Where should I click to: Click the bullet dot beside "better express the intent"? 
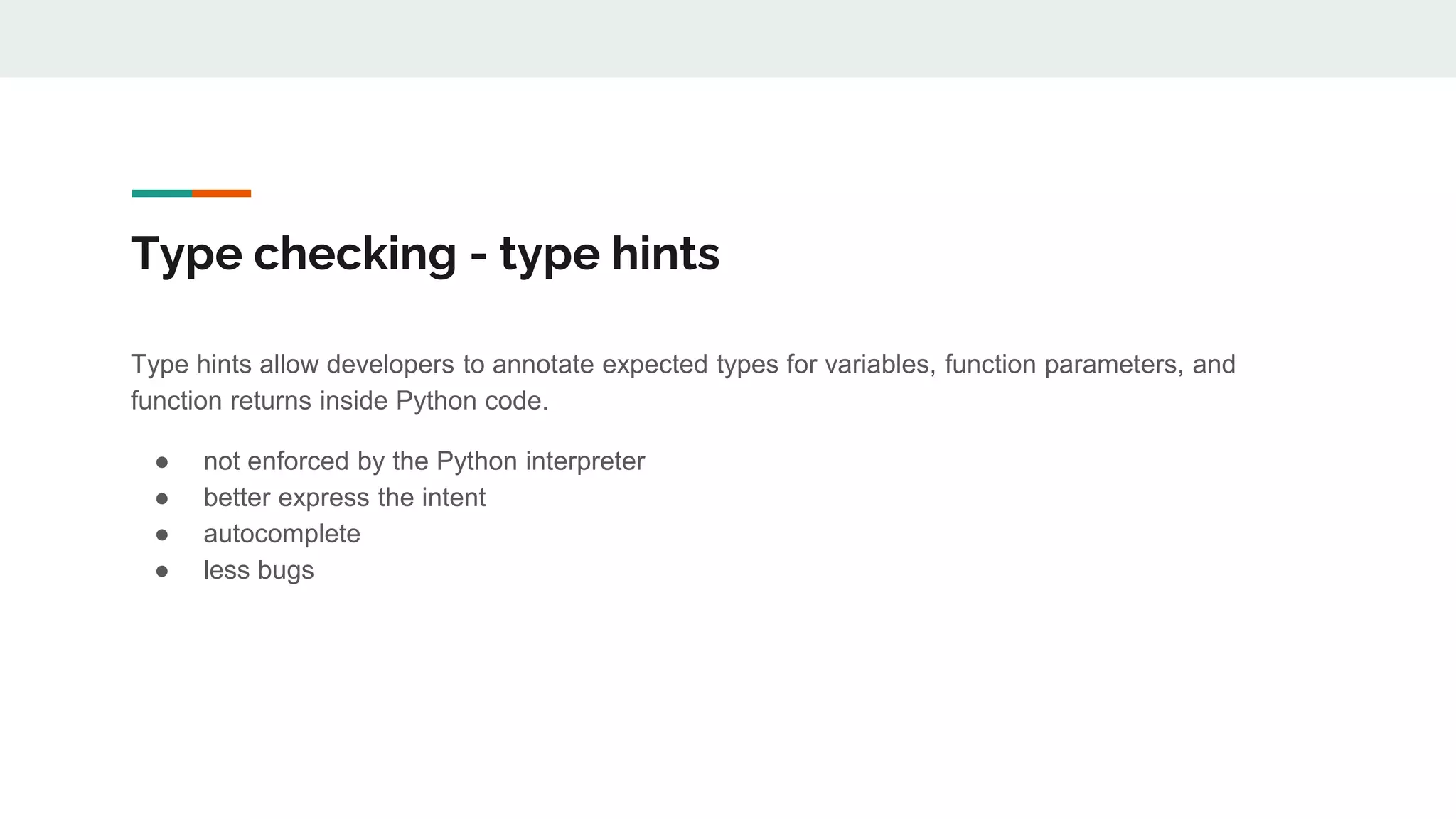[162, 499]
